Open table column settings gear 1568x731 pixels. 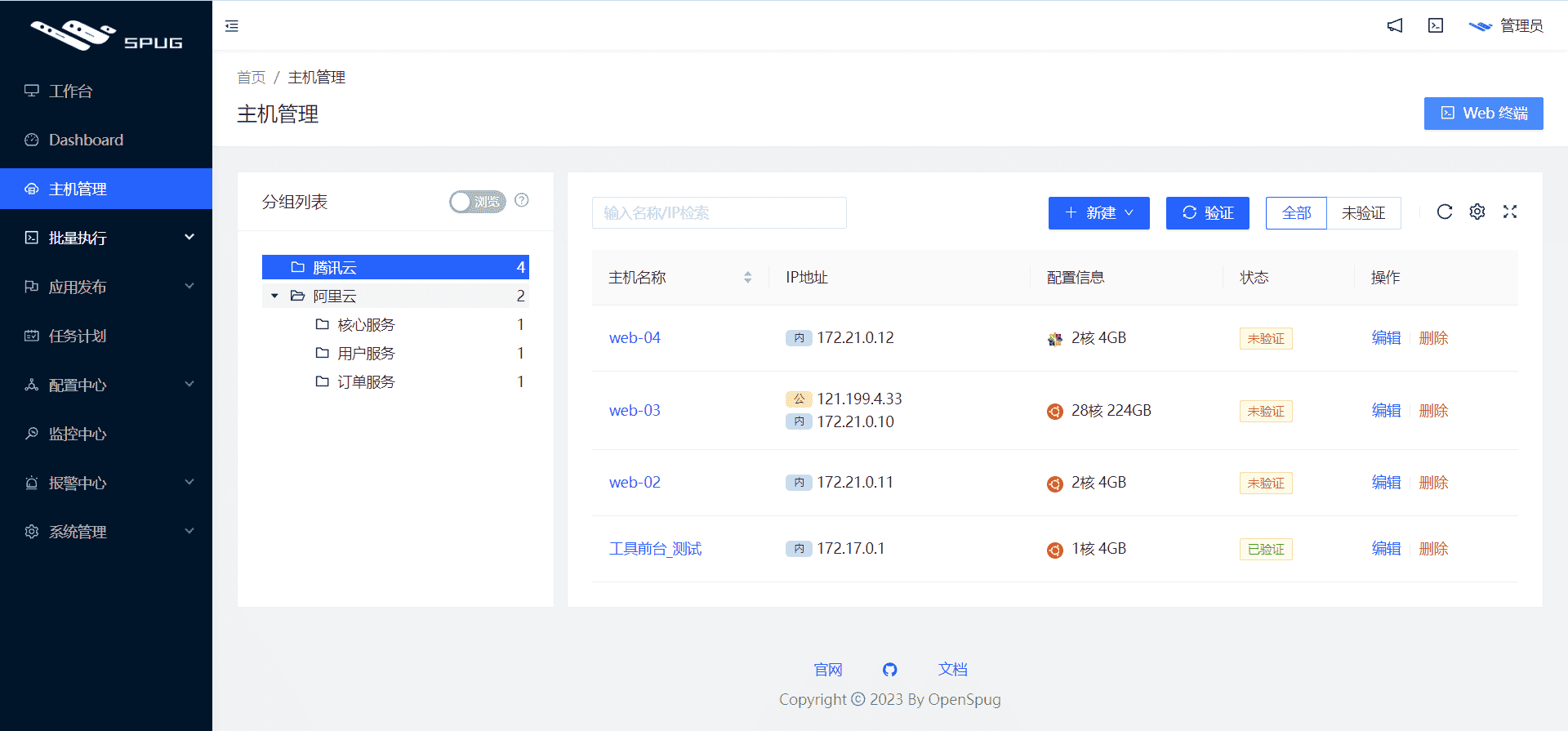1477,212
